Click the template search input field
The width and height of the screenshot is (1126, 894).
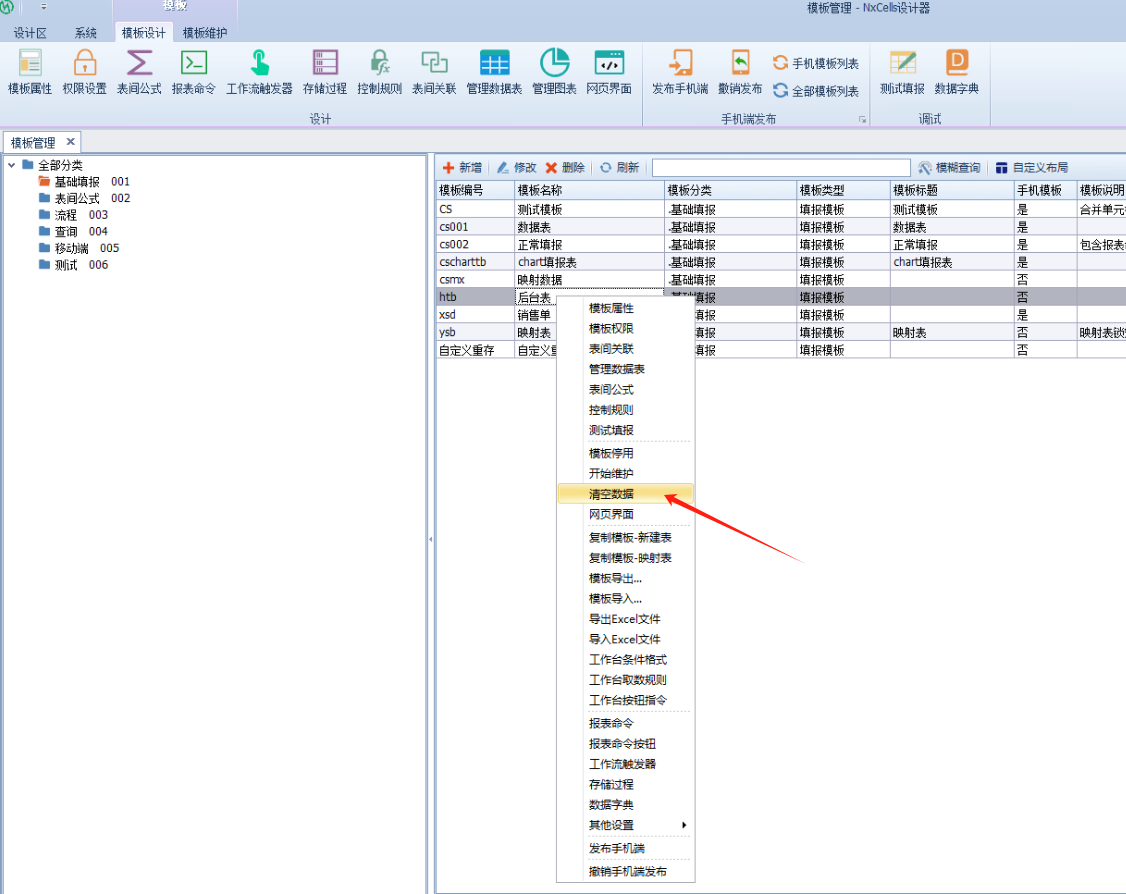780,168
